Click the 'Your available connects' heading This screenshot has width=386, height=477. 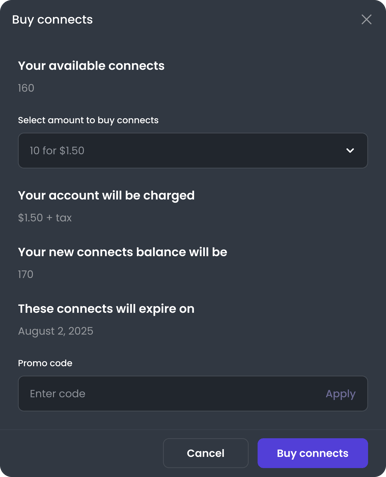(x=91, y=66)
